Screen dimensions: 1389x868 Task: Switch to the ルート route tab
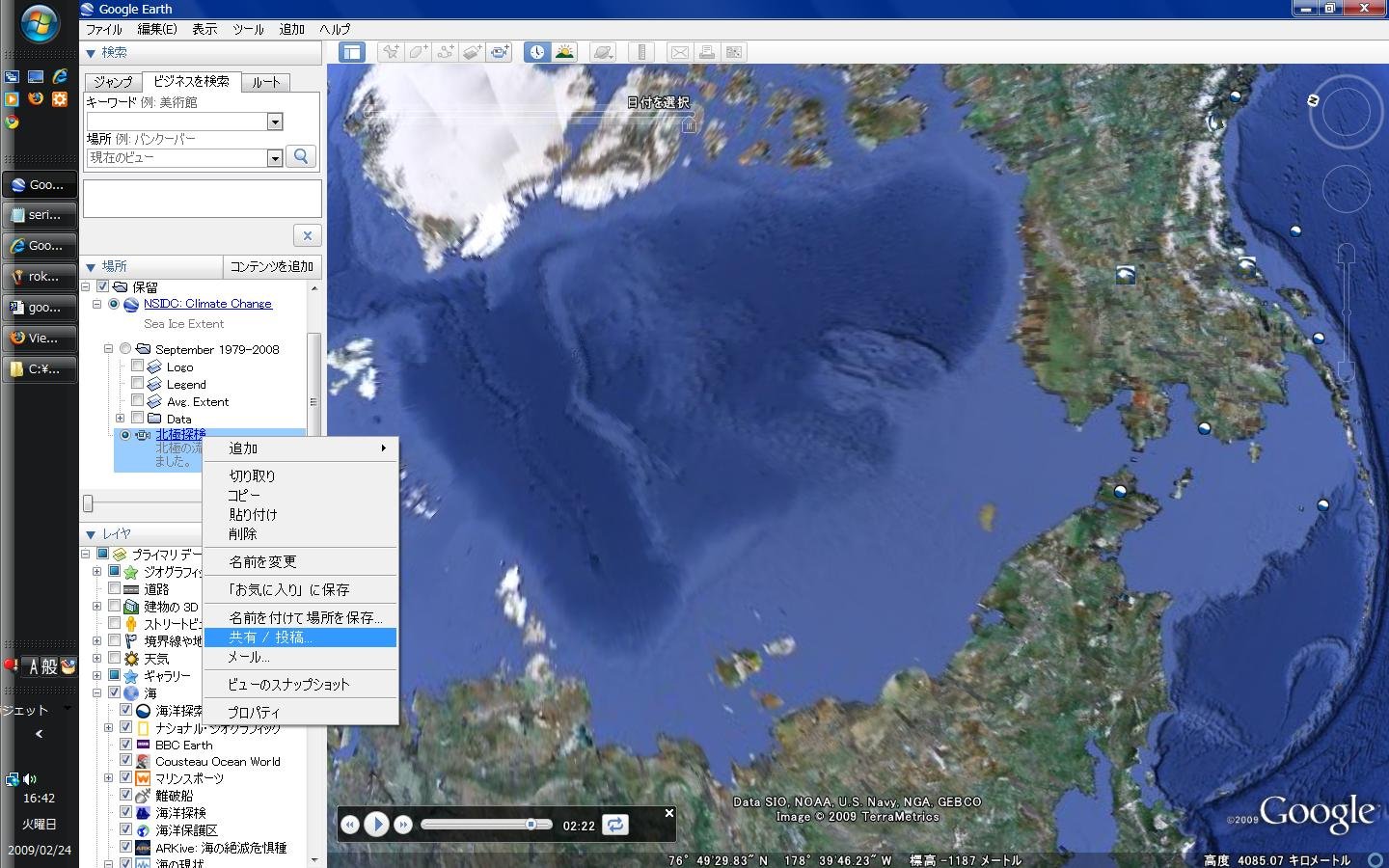266,82
